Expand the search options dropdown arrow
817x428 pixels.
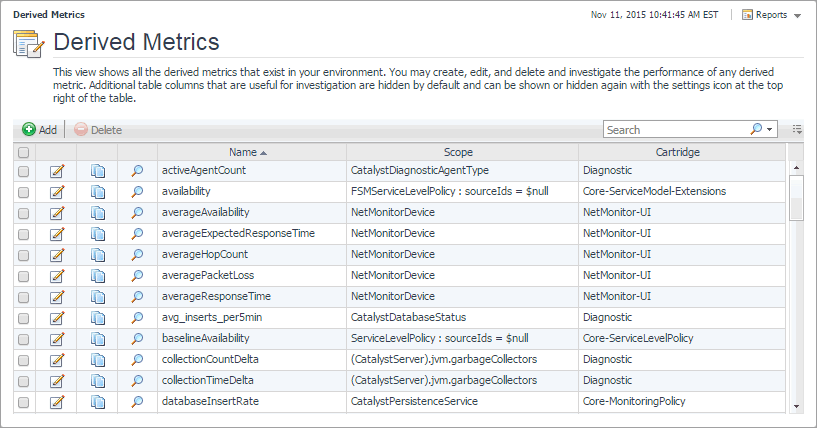pos(769,130)
